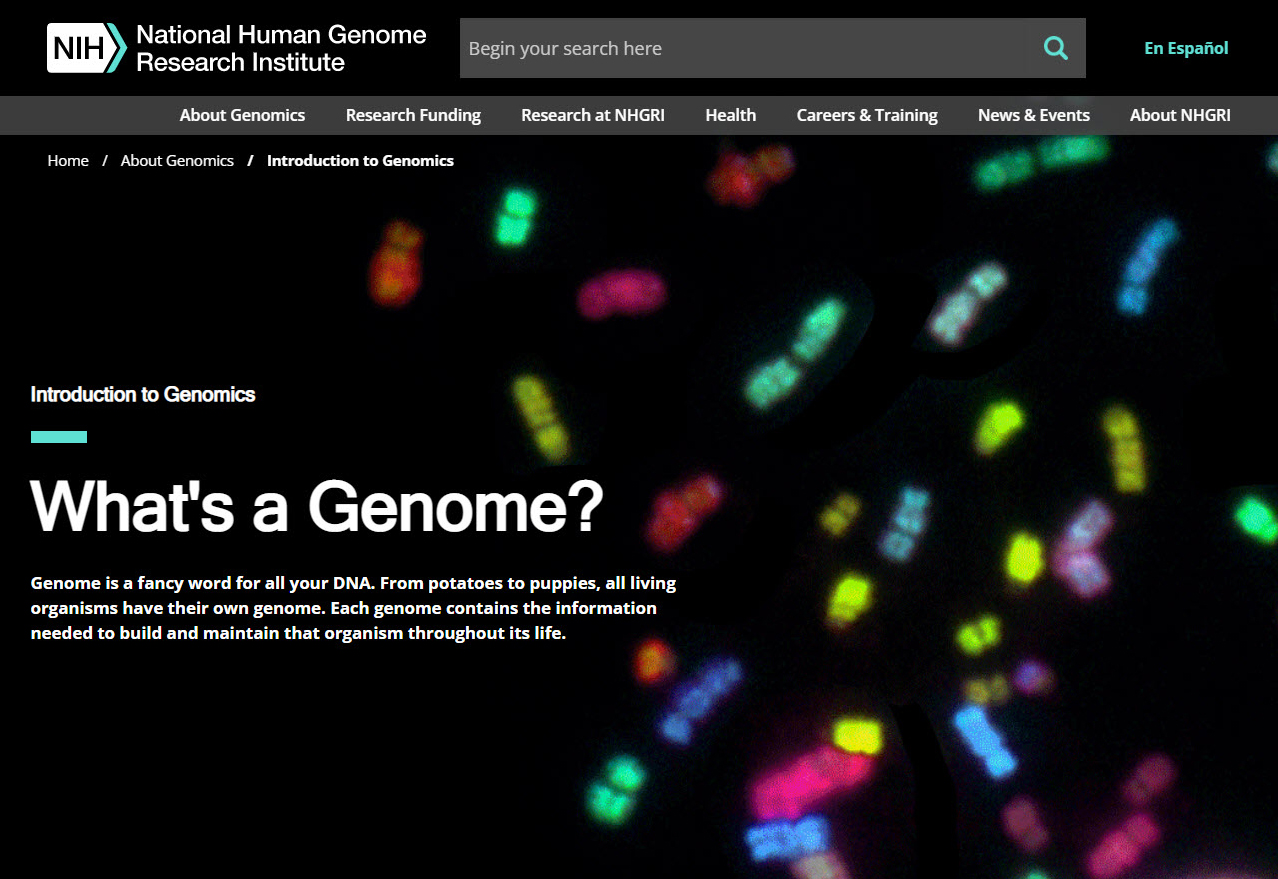Screen dimensions: 1278x879
Task: Click the teal accent bar under the title
Action: (58, 436)
